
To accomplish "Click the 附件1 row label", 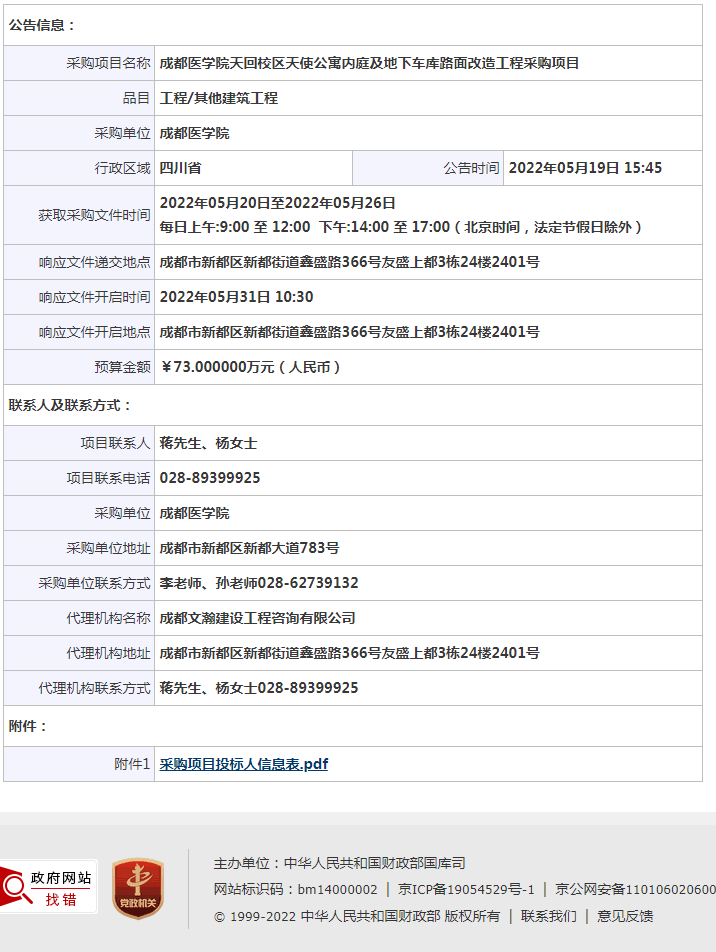I will click(132, 764).
